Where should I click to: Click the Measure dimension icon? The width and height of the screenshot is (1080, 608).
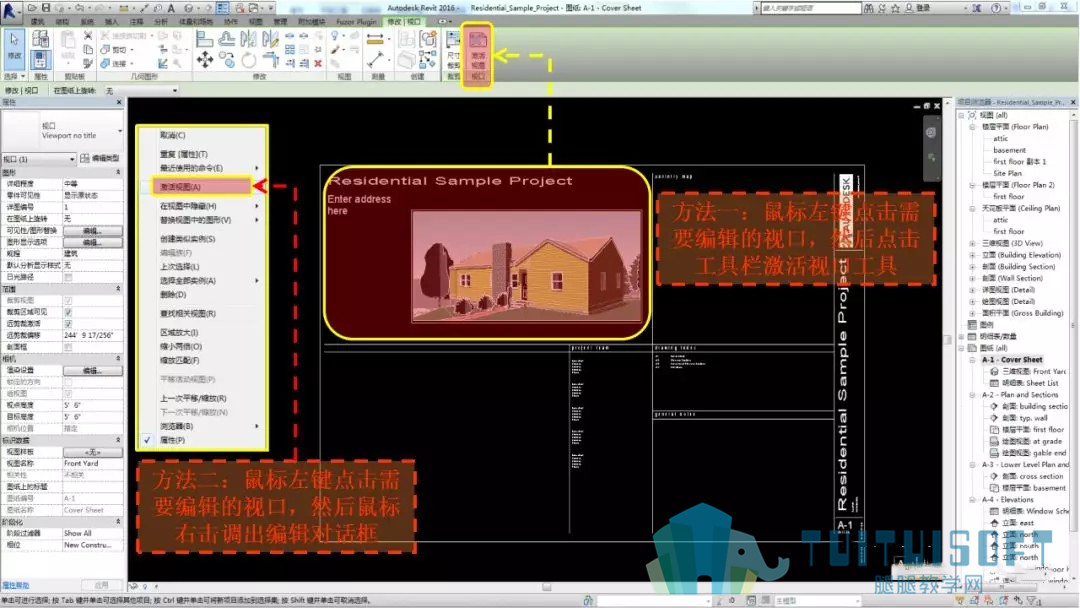(x=375, y=39)
